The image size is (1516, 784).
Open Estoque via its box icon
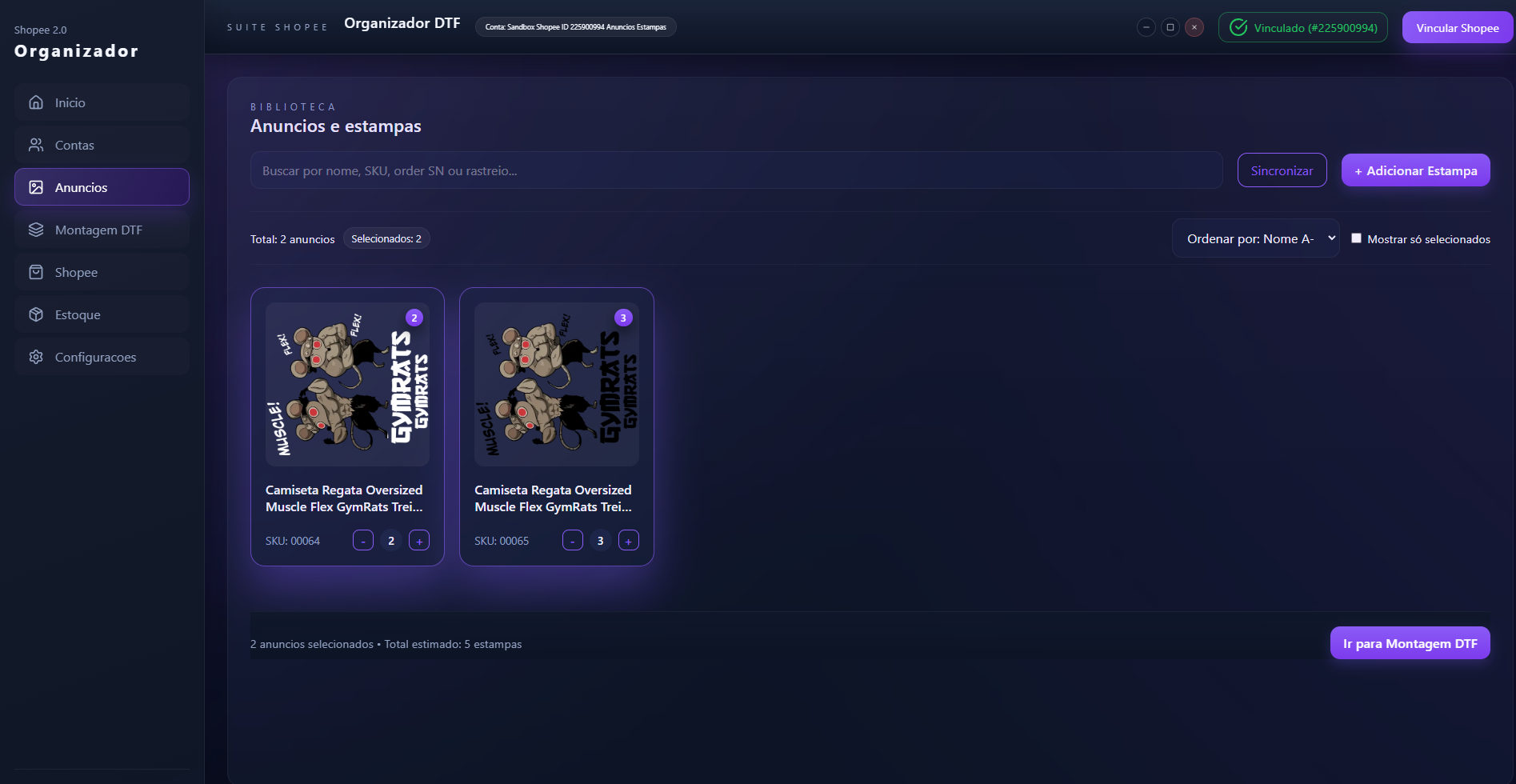(36, 314)
